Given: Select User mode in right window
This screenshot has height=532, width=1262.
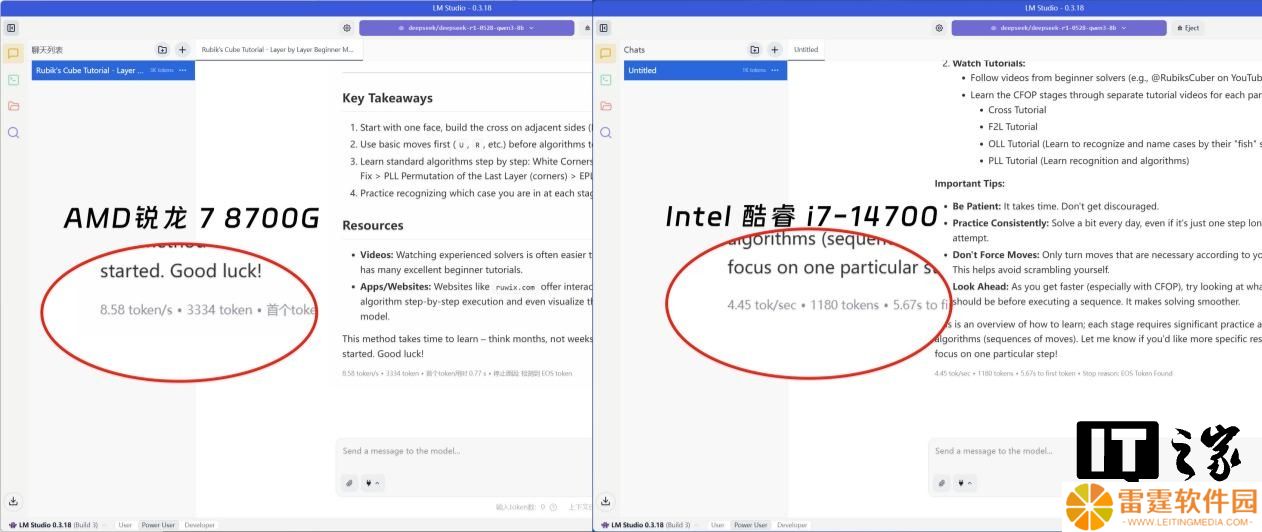Looking at the screenshot, I should click(717, 525).
